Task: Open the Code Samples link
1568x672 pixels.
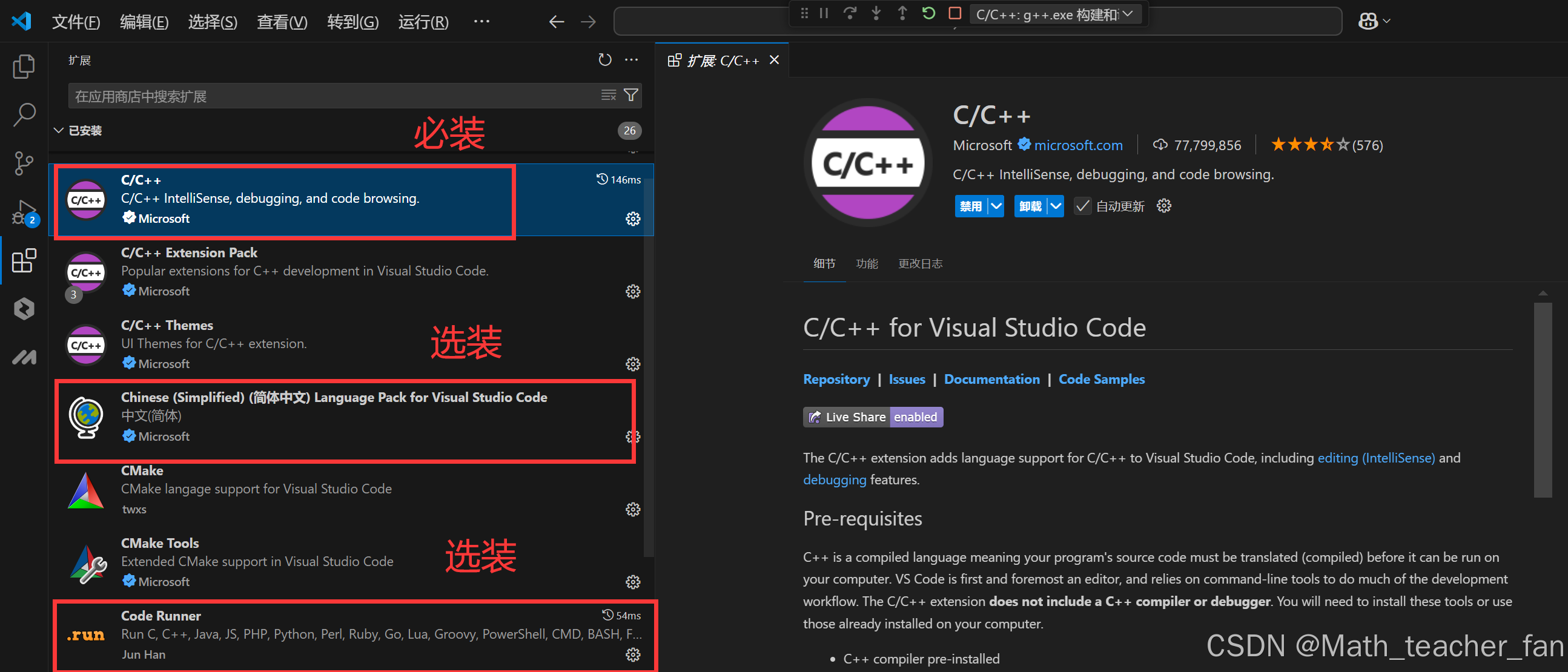Action: (x=1101, y=379)
